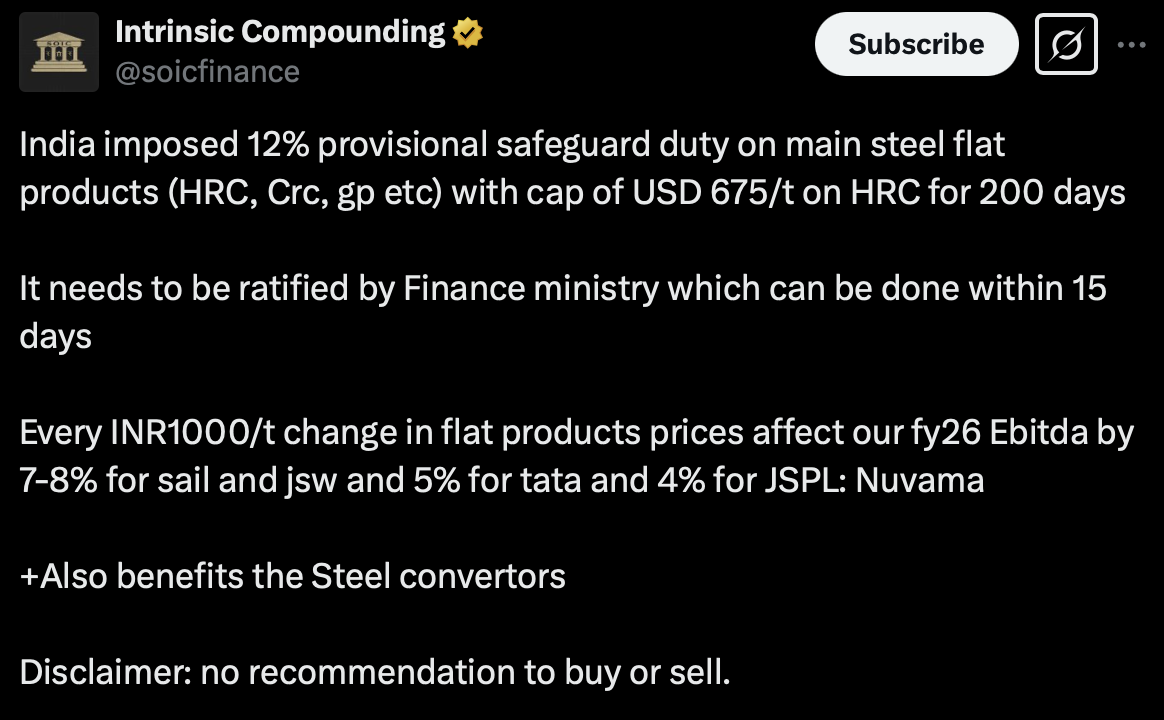Click the disclaimer sentence
1164x720 pixels.
pyautogui.click(x=374, y=672)
